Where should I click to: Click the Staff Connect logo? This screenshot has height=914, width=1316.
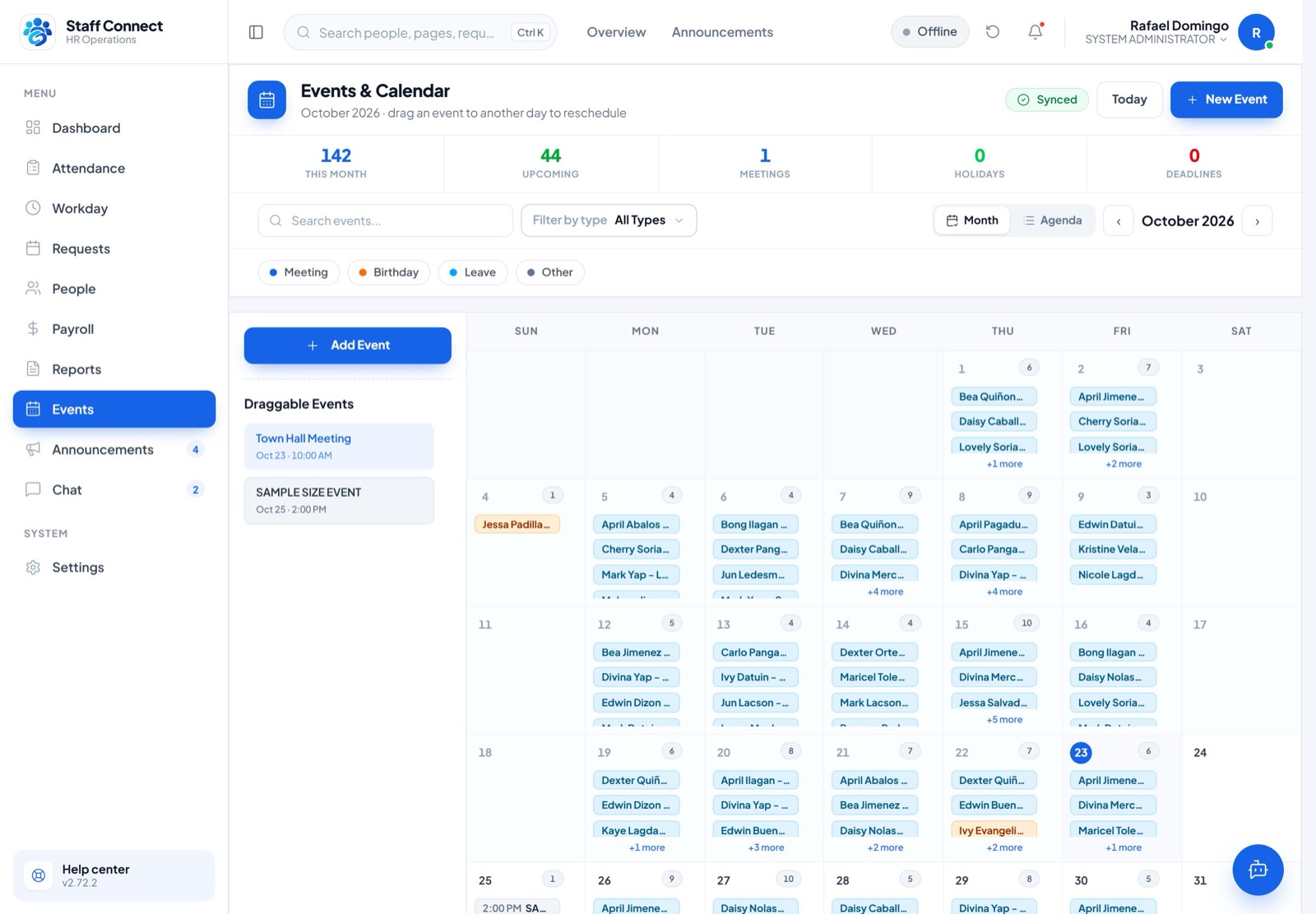tap(37, 32)
